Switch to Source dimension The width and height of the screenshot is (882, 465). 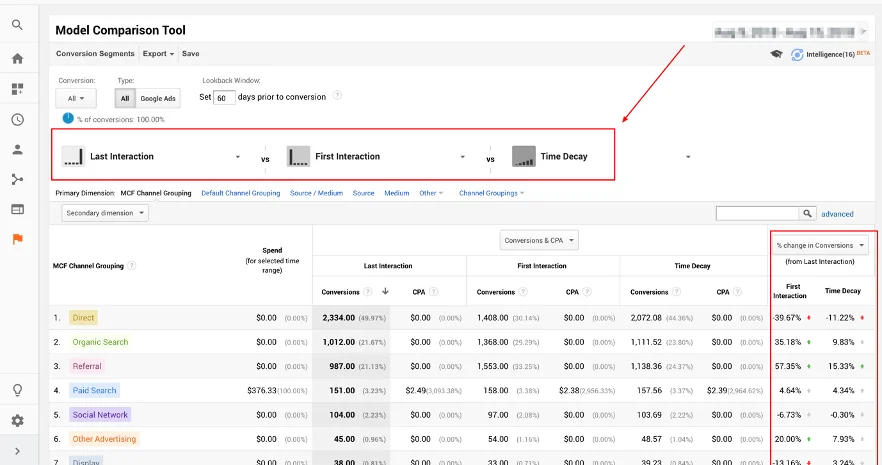point(363,193)
